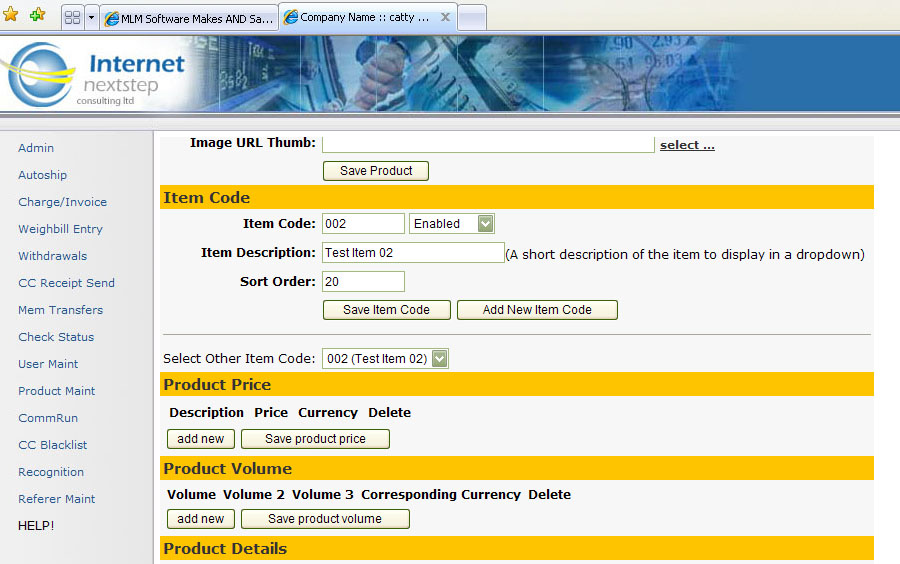
Task: Click the Add to Favorites icon
Action: pyautogui.click(x=37, y=15)
